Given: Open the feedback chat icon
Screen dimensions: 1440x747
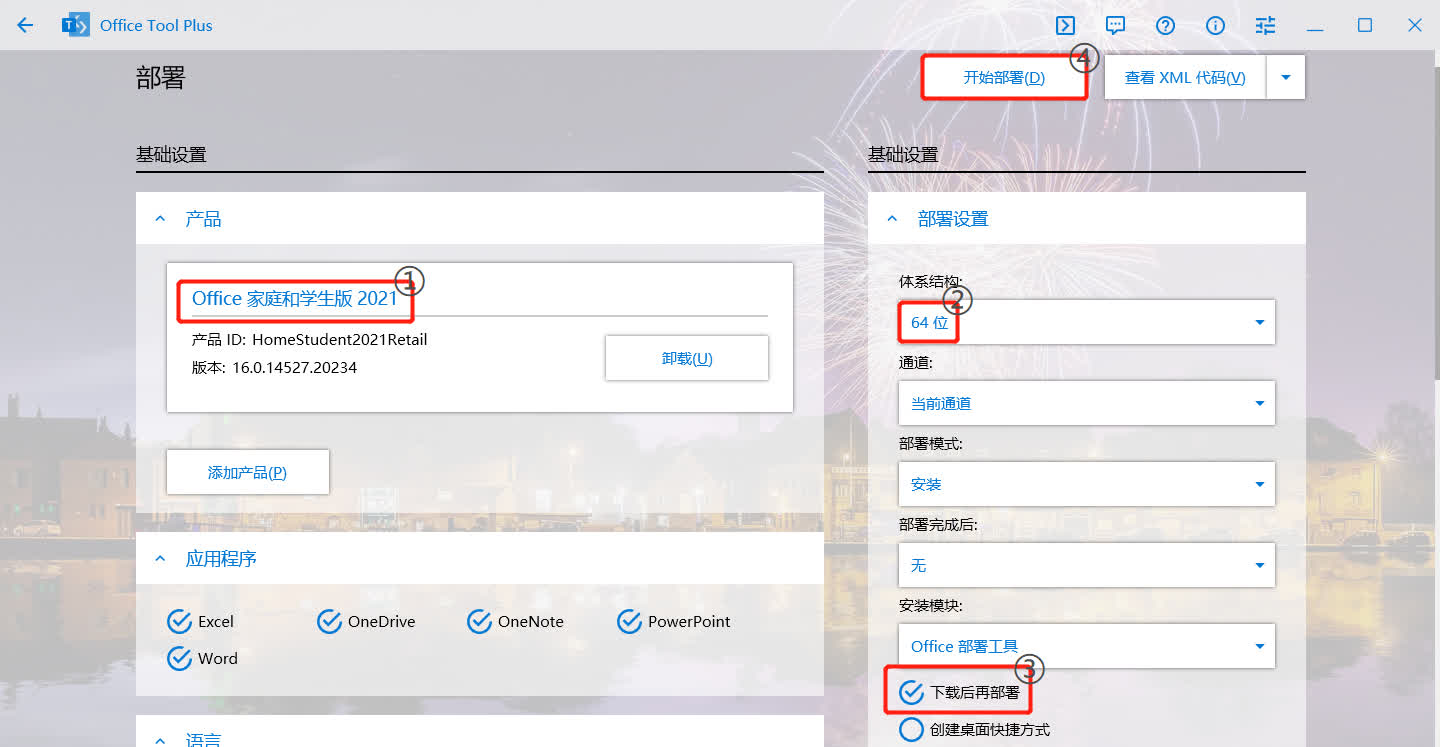Looking at the screenshot, I should [x=1116, y=25].
